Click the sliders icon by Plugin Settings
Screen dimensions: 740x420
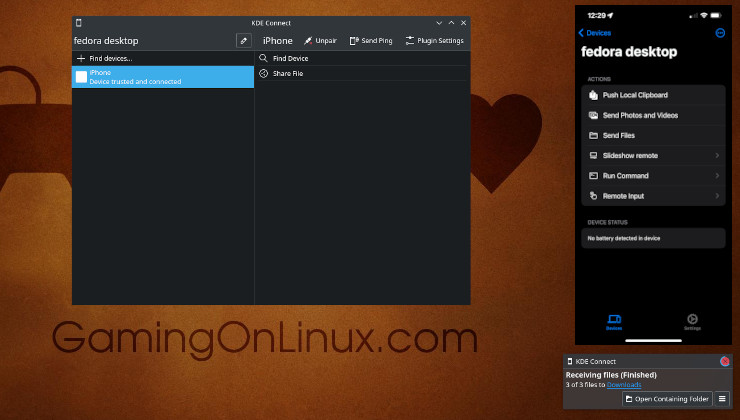(x=410, y=41)
